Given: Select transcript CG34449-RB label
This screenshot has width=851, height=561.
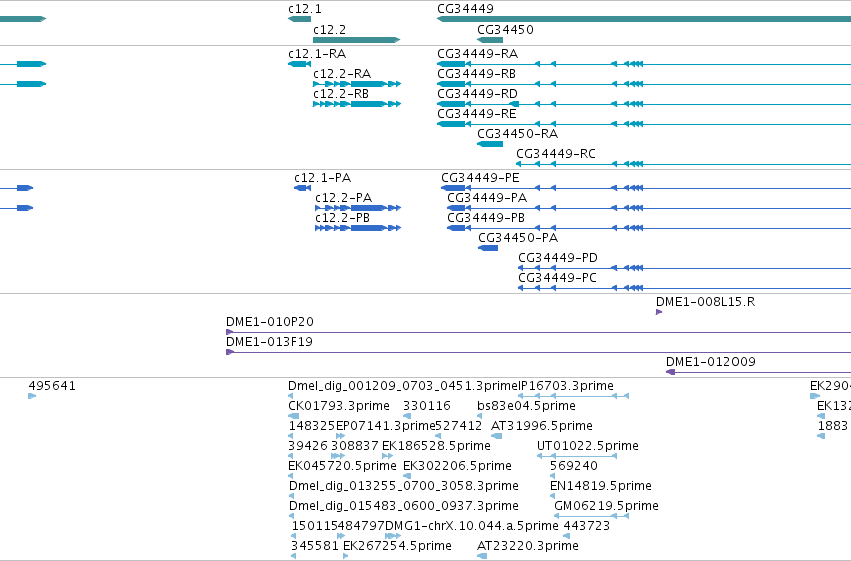Looking at the screenshot, I should coord(477,74).
